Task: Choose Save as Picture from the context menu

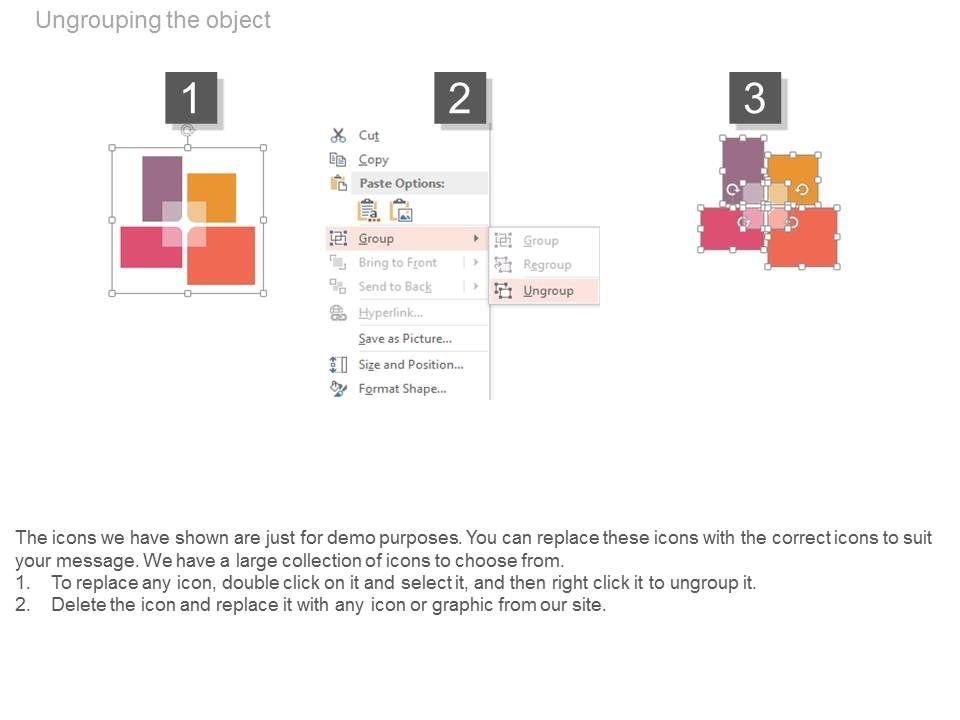Action: click(405, 338)
